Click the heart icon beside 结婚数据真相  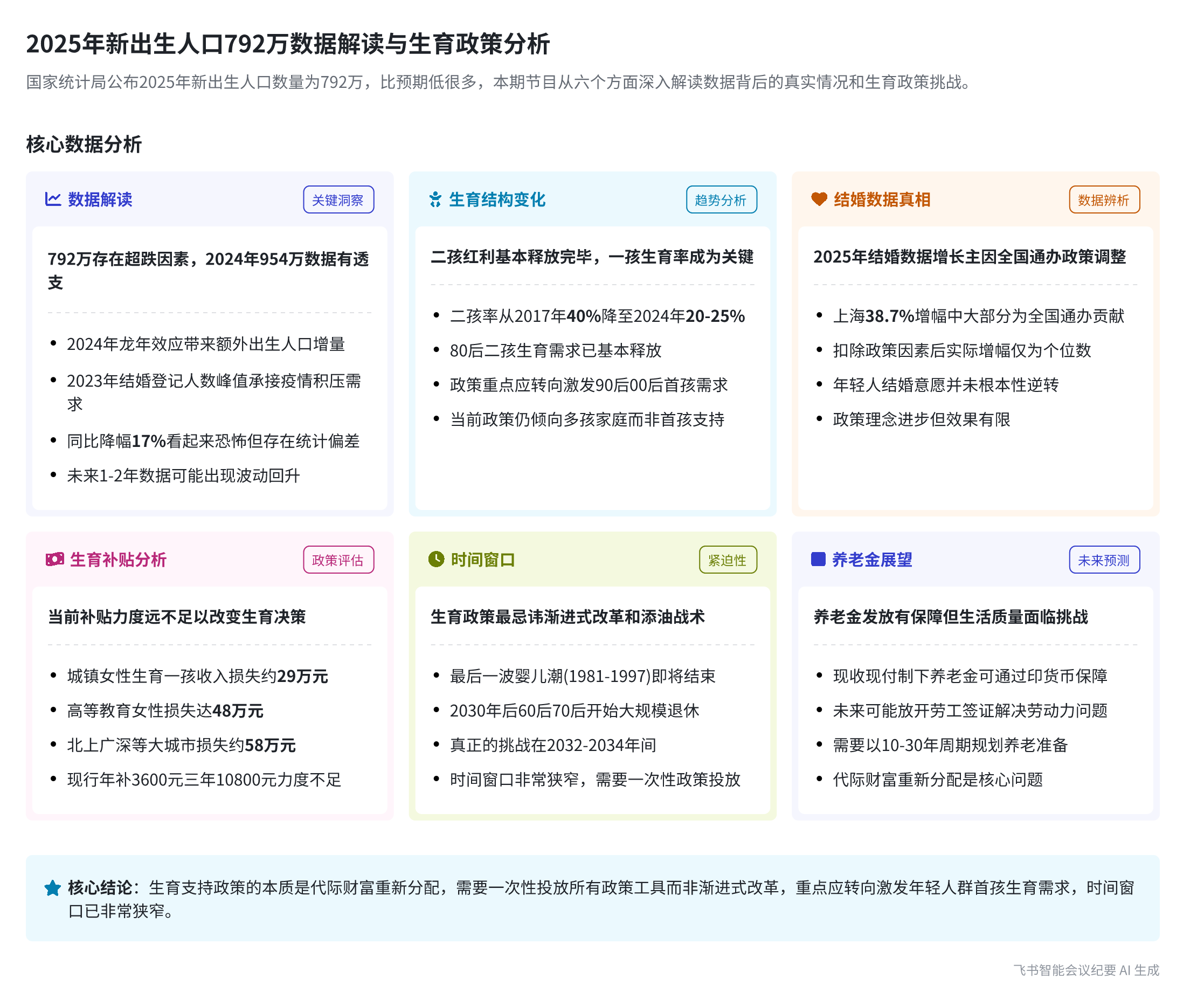819,199
